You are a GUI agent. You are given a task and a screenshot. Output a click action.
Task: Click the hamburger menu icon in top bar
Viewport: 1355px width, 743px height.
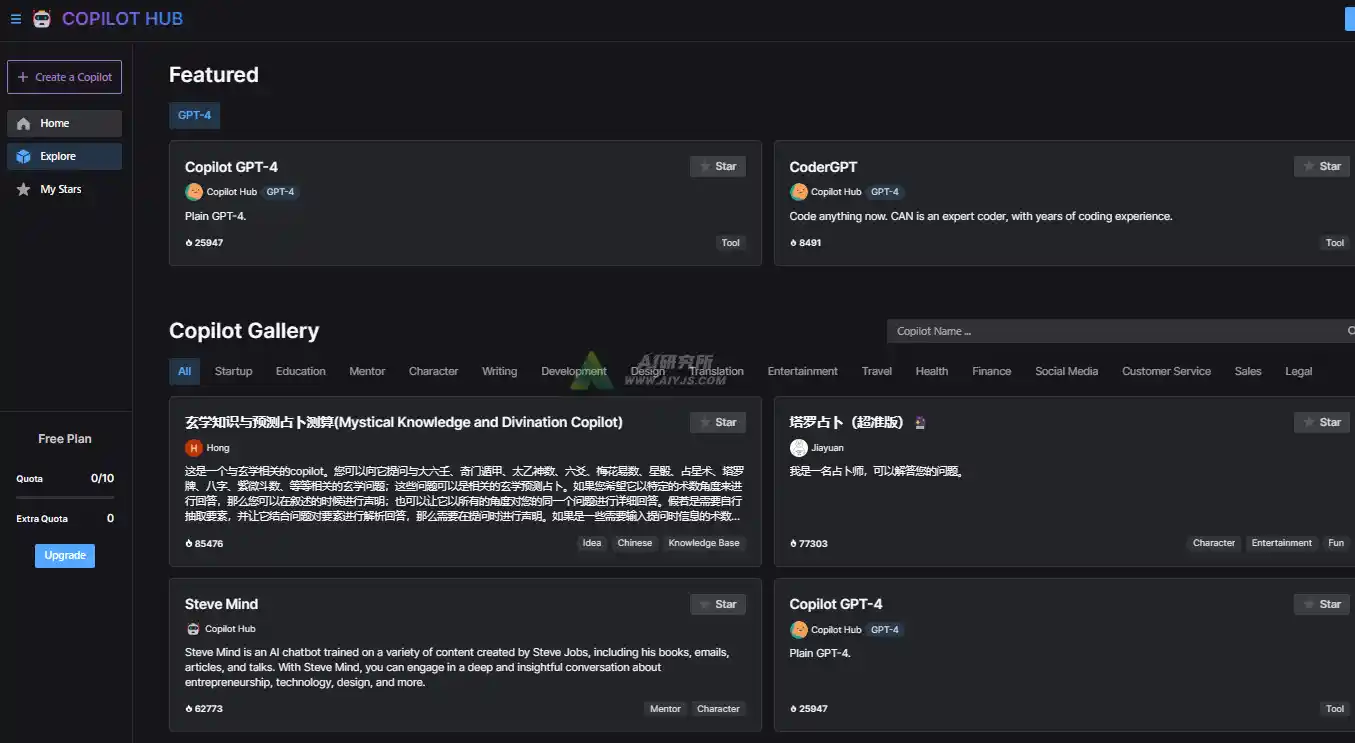click(x=15, y=18)
